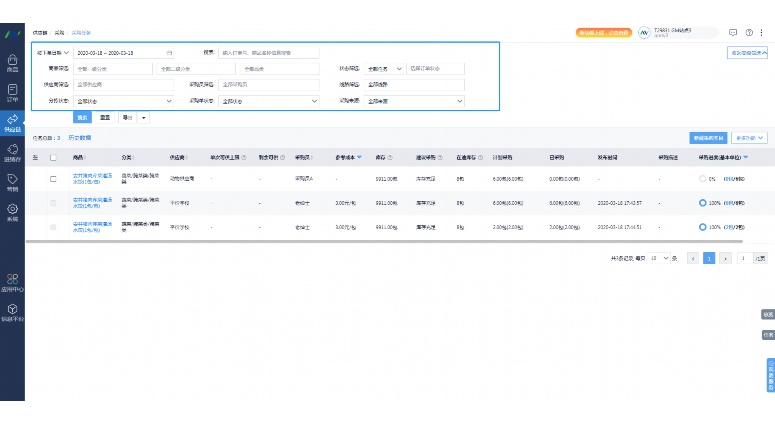Open the help question-mark icon in header
Screen dimensions: 775x424
click(749, 33)
